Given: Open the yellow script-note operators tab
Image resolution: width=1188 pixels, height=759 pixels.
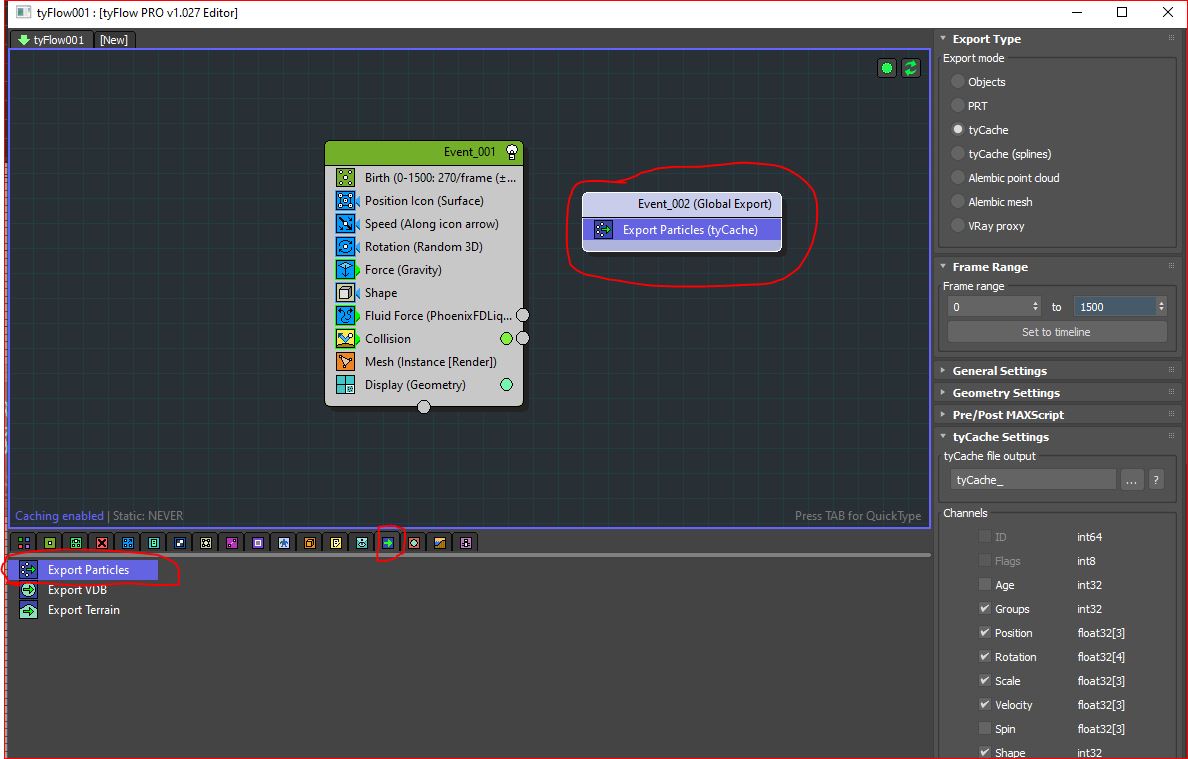Looking at the screenshot, I should (336, 543).
